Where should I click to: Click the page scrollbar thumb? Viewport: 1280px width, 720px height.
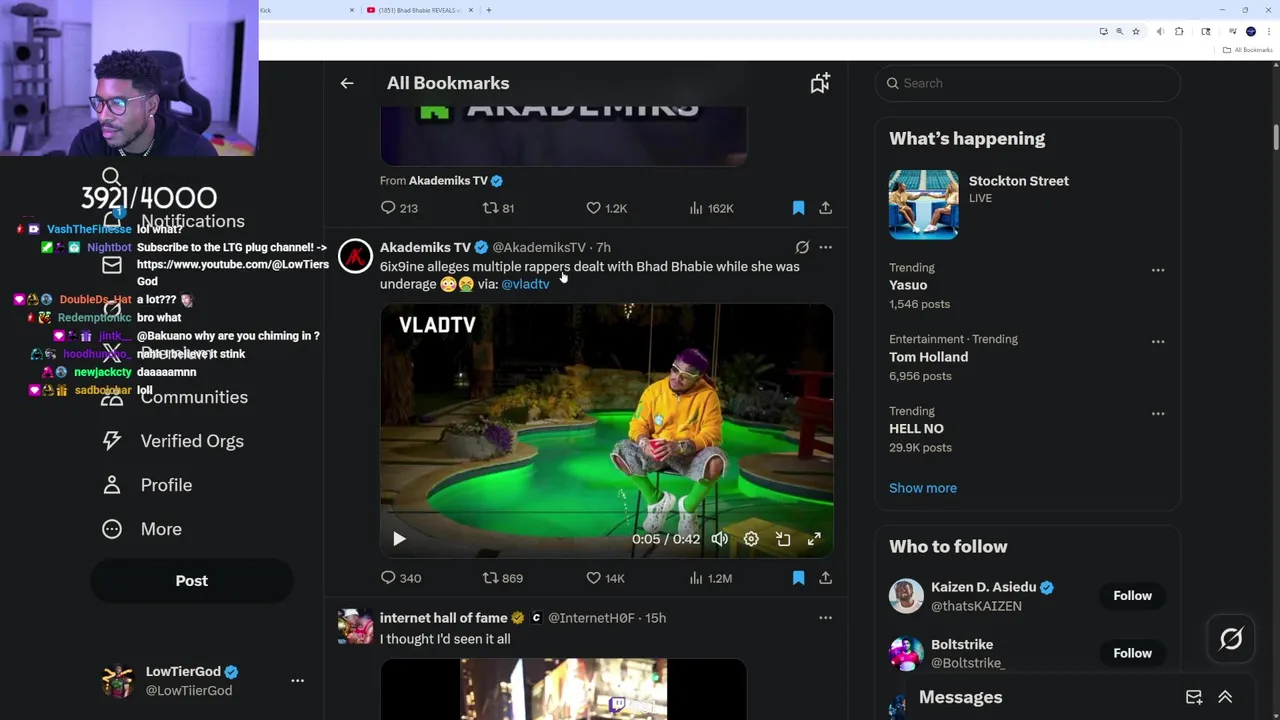coord(1276,137)
